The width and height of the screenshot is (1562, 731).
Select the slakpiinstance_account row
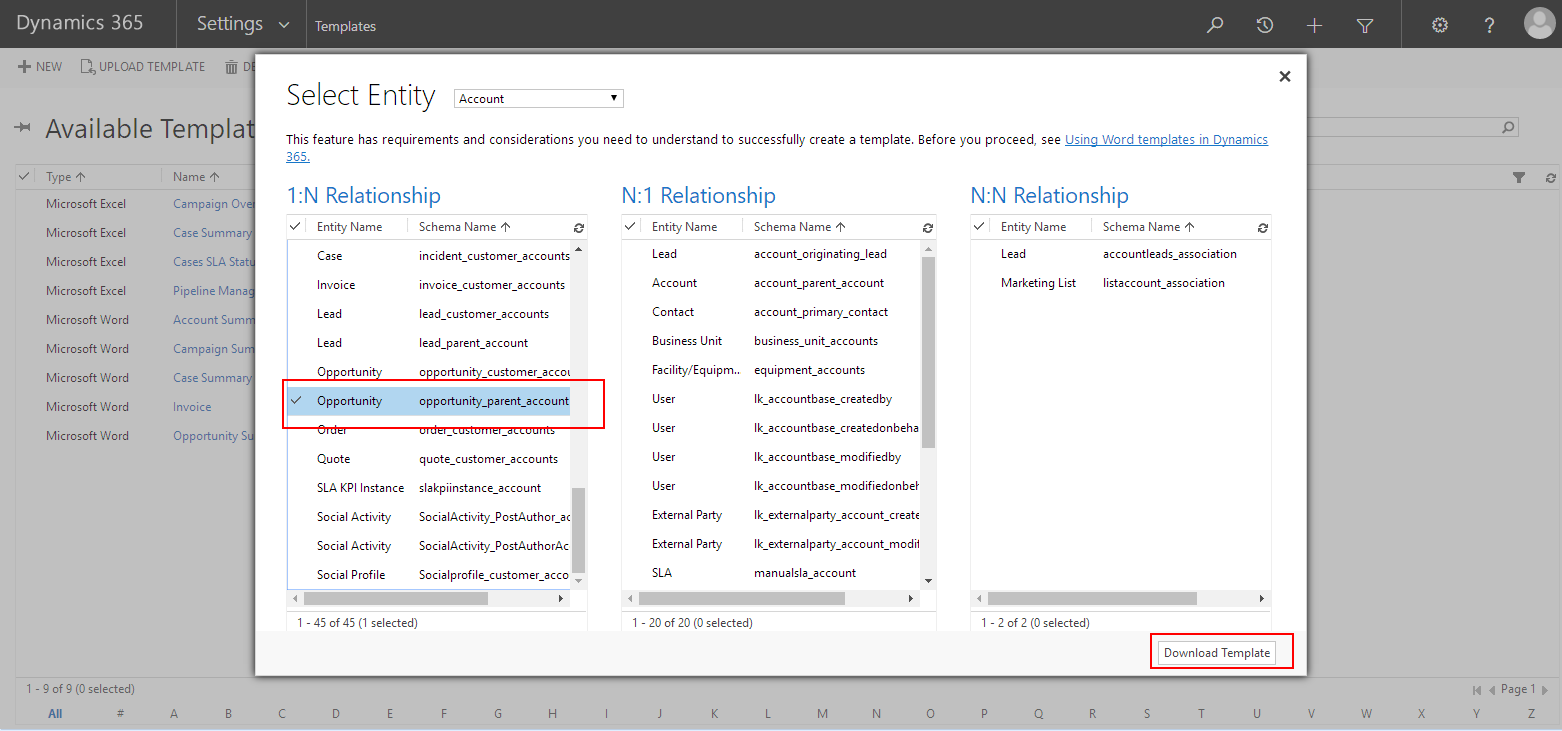click(x=429, y=488)
